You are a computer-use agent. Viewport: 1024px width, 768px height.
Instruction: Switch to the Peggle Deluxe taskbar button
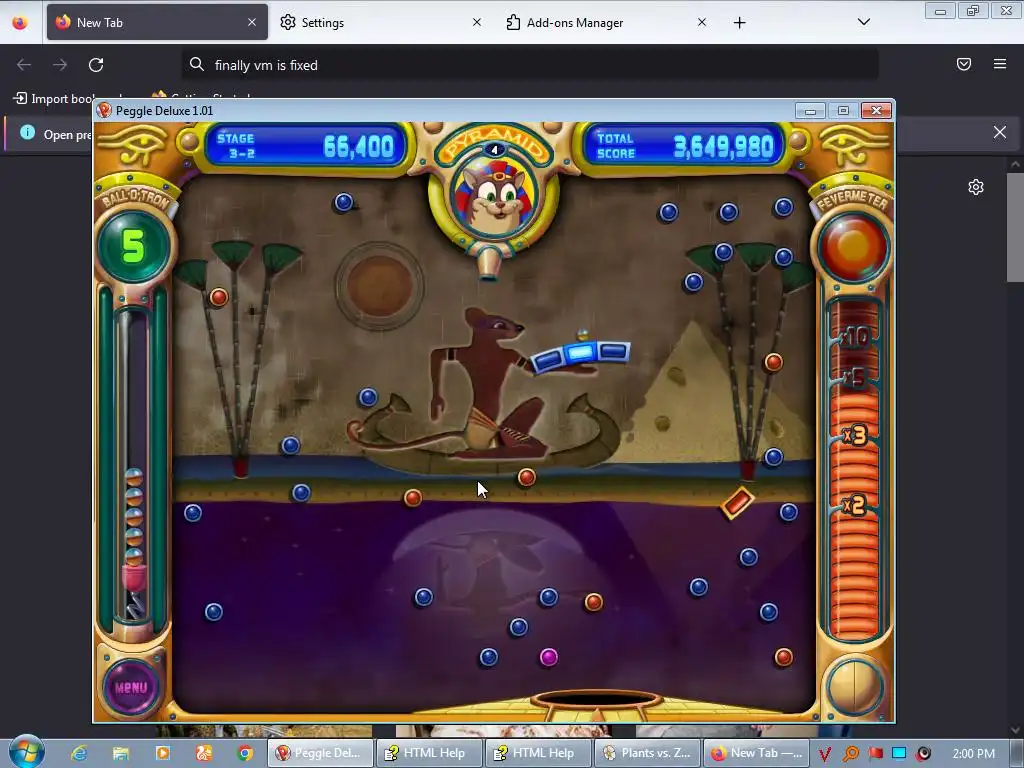(x=320, y=753)
